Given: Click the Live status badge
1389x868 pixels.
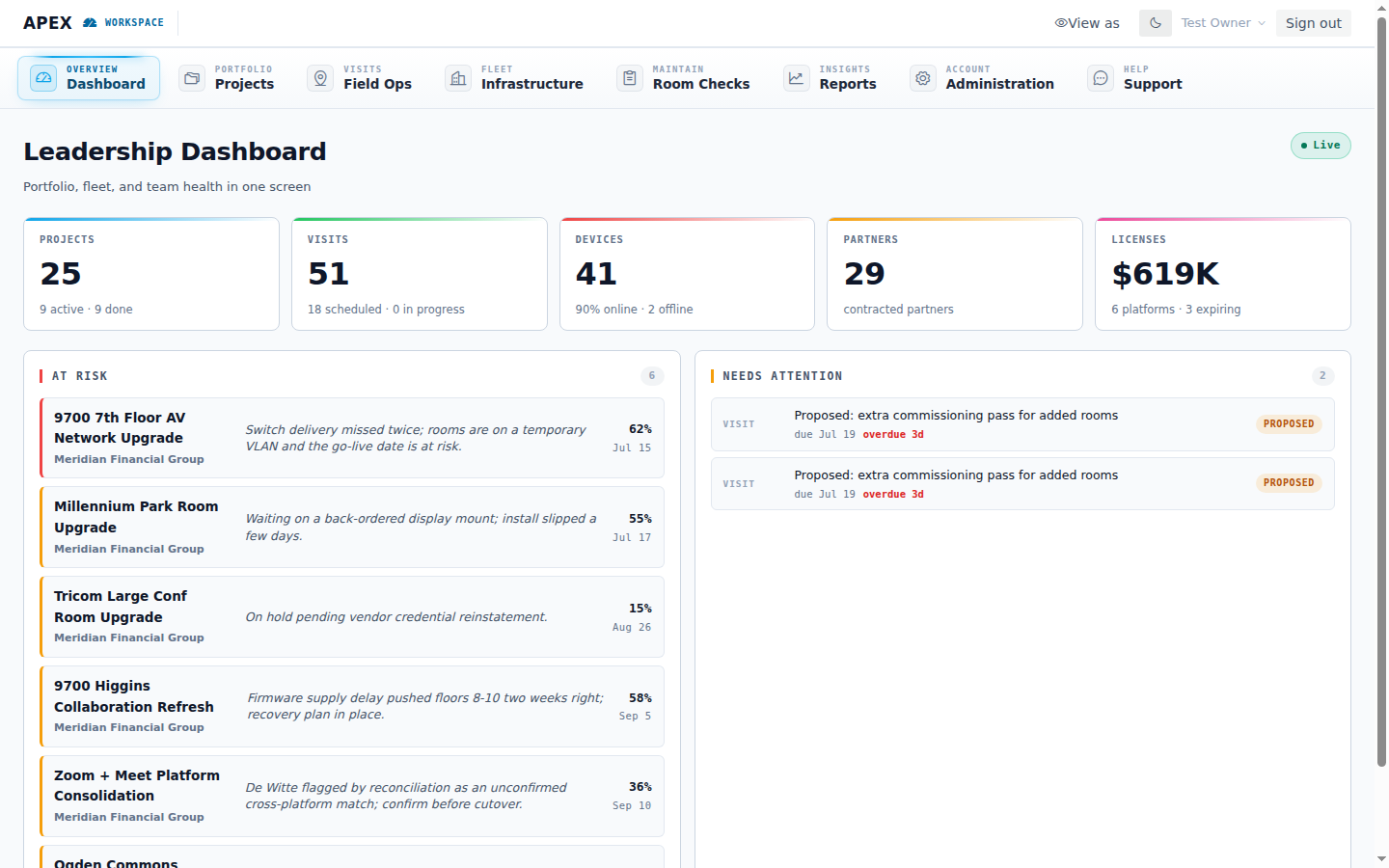Looking at the screenshot, I should pos(1321,146).
